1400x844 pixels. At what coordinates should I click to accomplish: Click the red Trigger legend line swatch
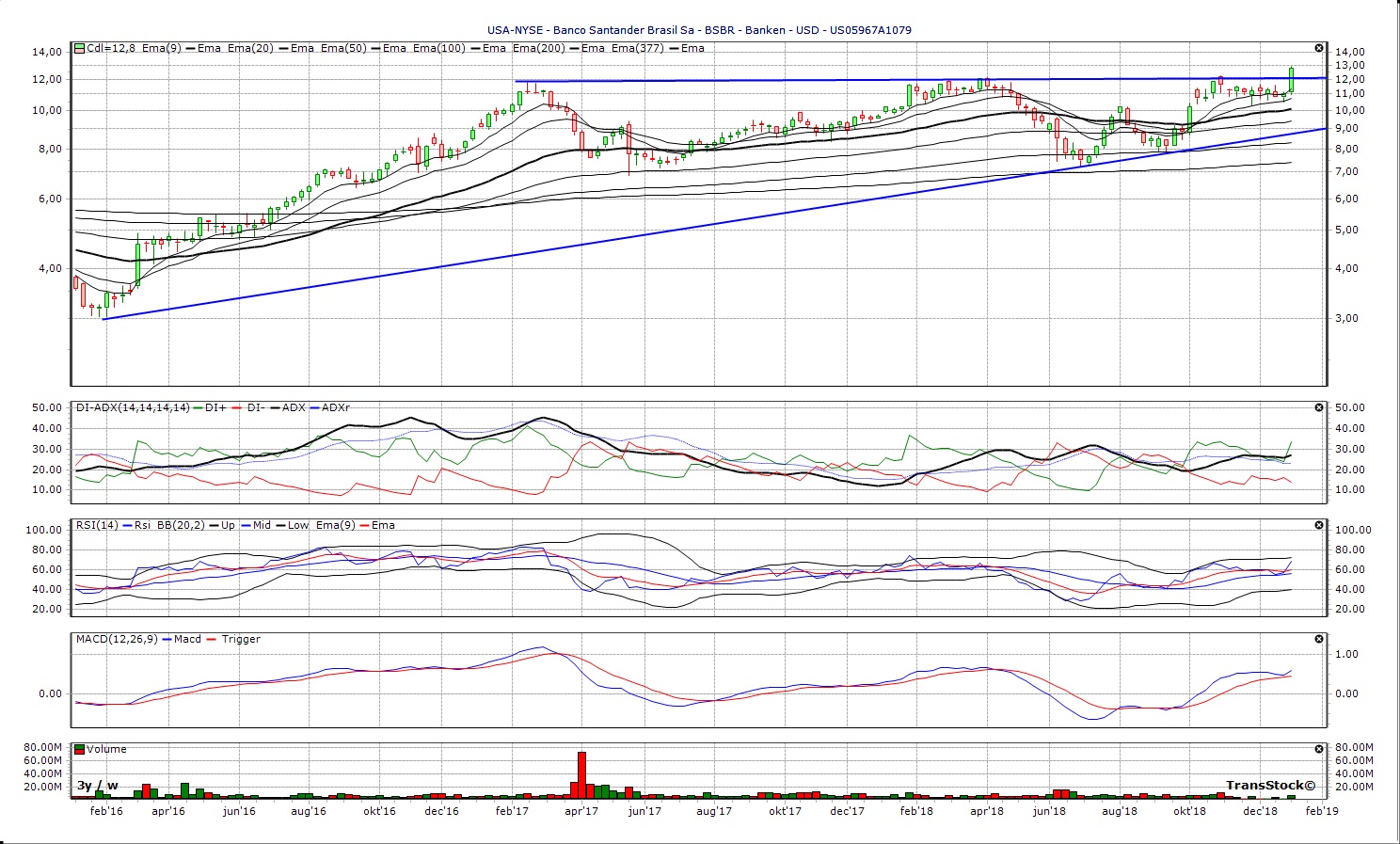coord(213,639)
